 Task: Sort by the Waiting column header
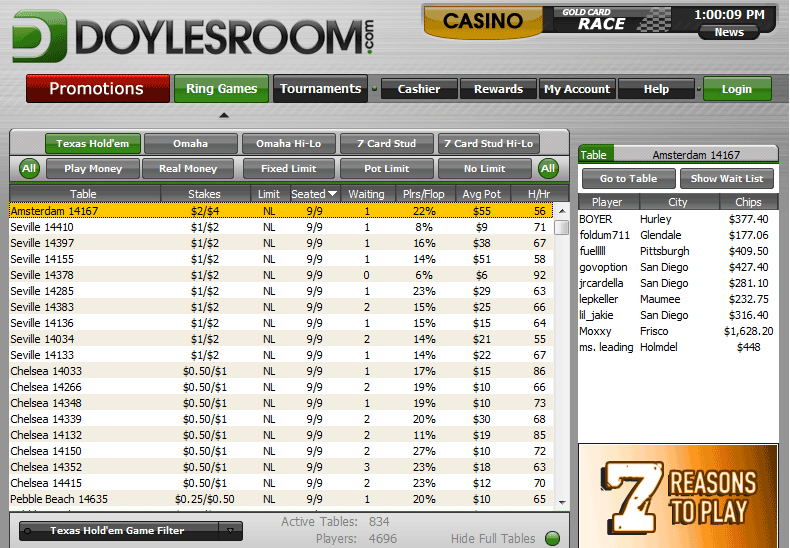(x=366, y=194)
